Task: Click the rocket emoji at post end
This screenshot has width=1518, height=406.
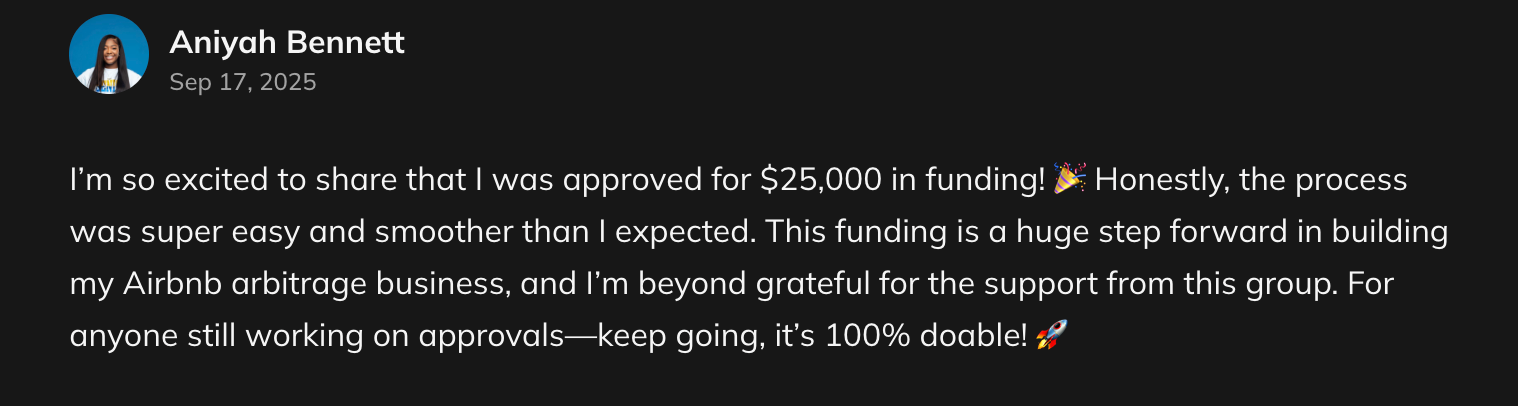Action: 1051,335
